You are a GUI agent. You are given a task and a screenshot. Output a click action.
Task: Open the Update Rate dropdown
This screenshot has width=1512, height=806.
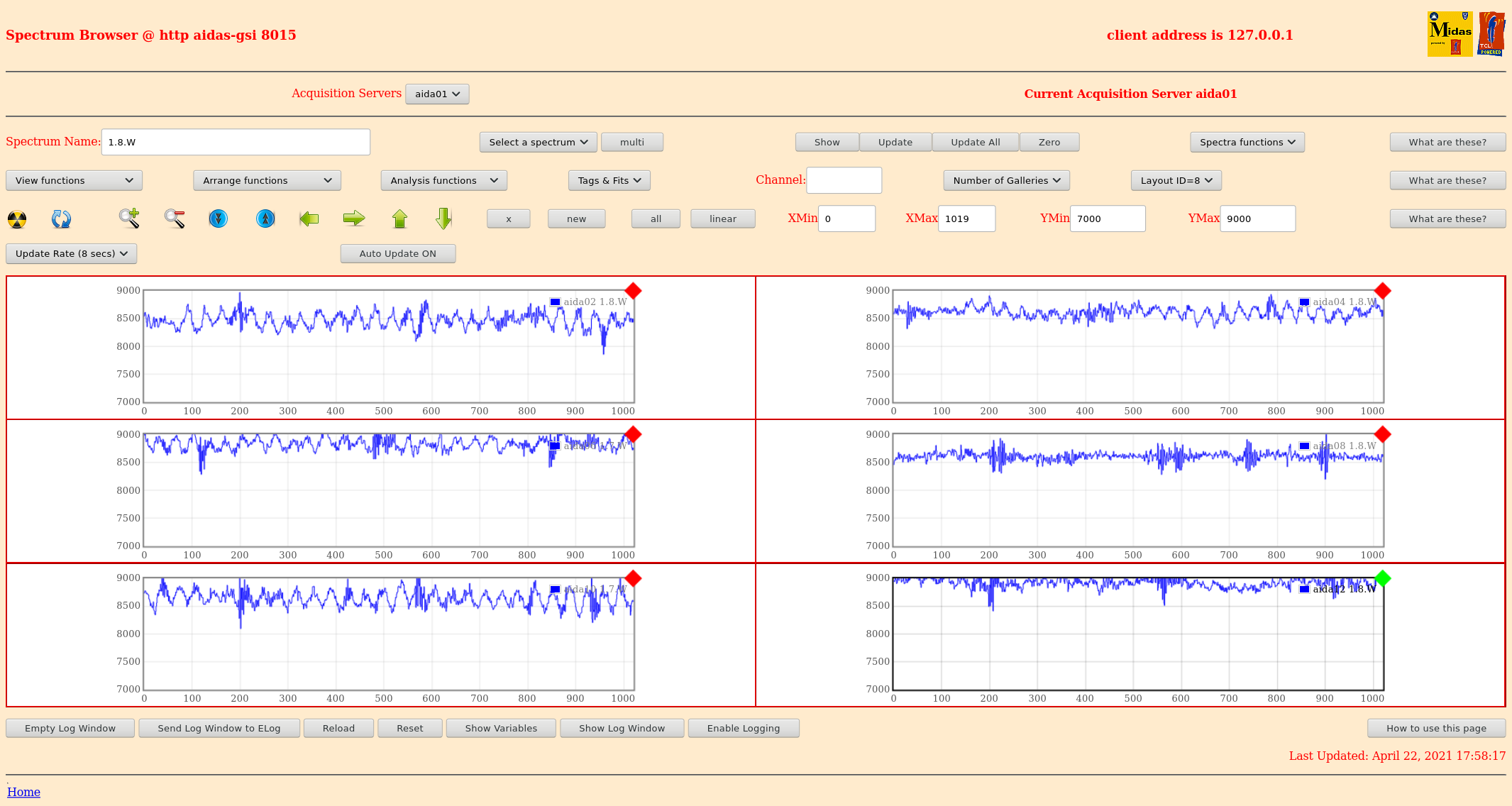click(x=71, y=254)
